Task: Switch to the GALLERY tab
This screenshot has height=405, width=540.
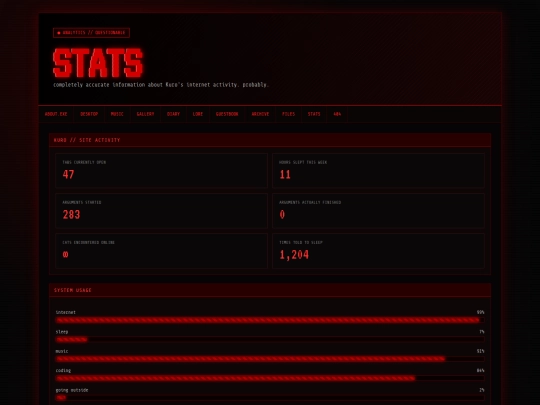Action: pos(145,114)
